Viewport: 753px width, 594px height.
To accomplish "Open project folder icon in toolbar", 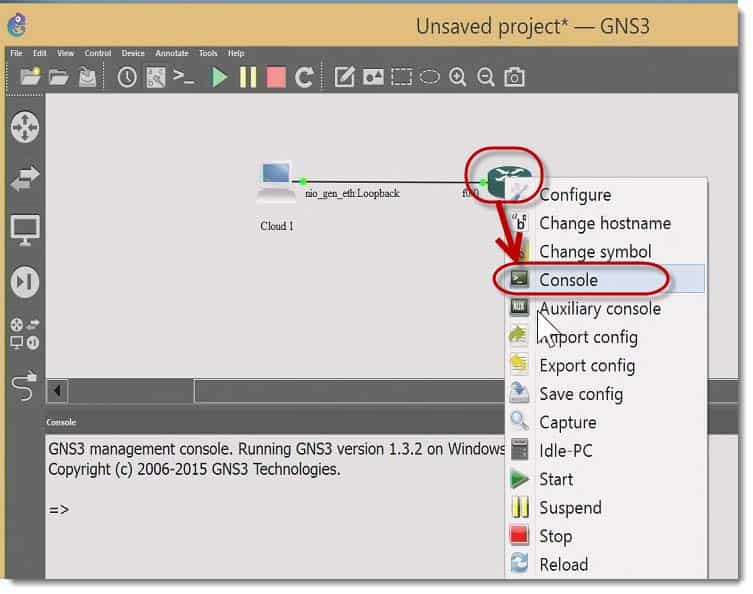I will pyautogui.click(x=59, y=77).
